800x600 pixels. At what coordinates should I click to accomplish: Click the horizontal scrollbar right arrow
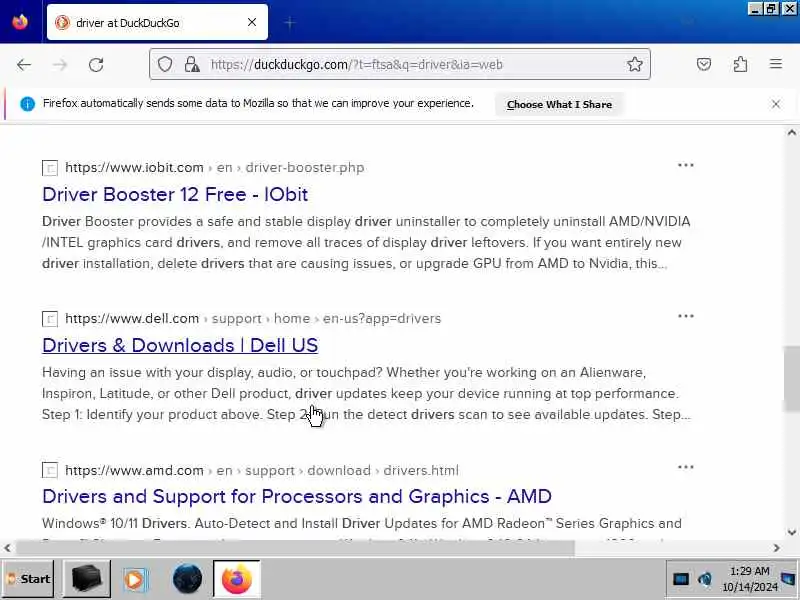(x=777, y=548)
